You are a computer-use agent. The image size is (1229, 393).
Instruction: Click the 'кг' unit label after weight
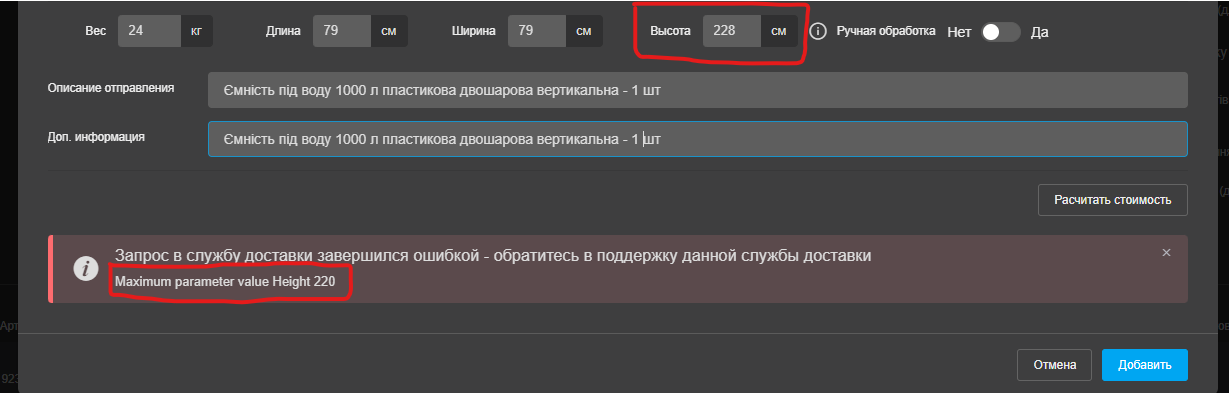196,31
